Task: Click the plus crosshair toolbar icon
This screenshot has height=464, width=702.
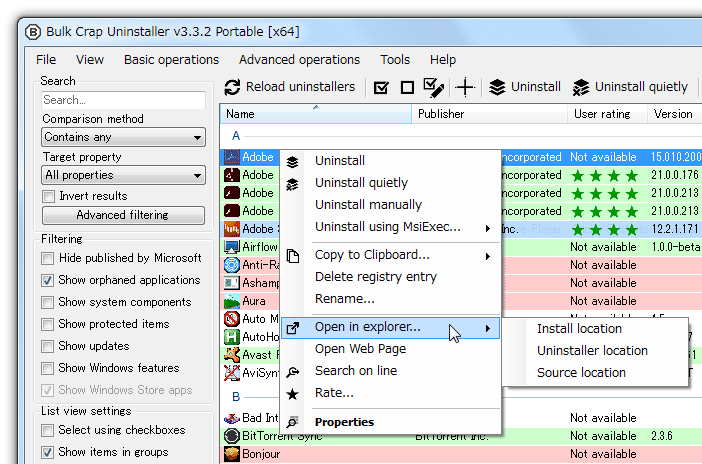Action: point(465,87)
